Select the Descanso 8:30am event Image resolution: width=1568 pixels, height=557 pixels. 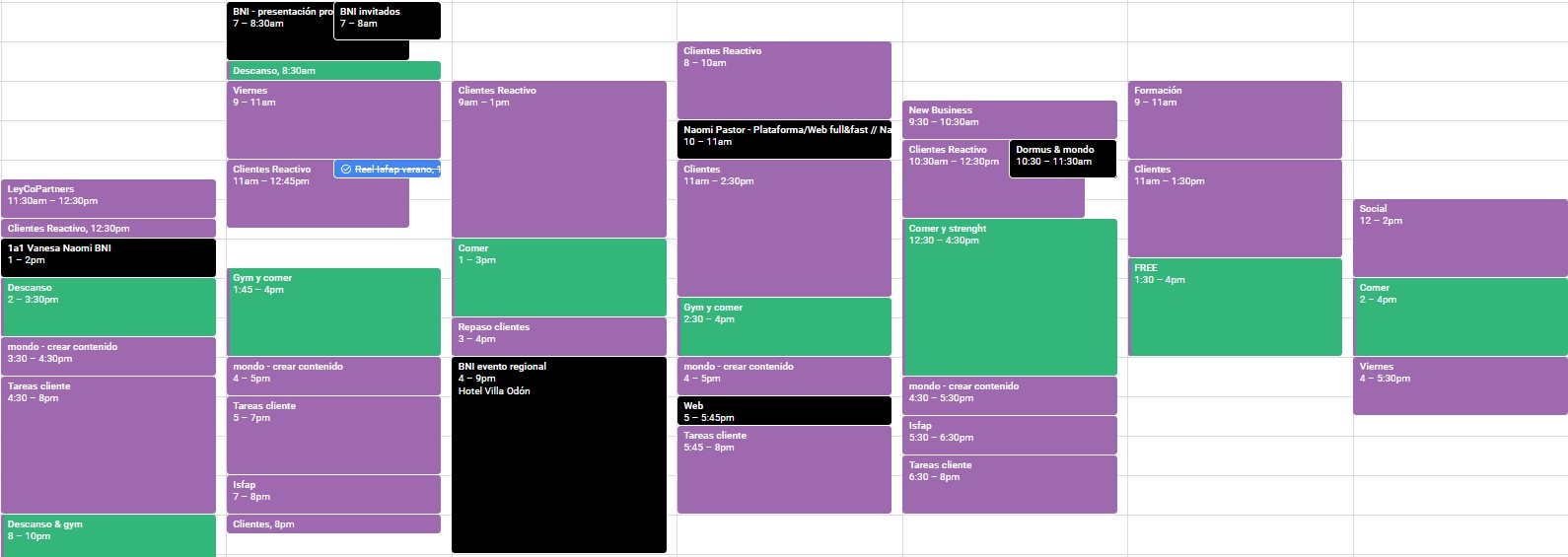click(x=333, y=71)
